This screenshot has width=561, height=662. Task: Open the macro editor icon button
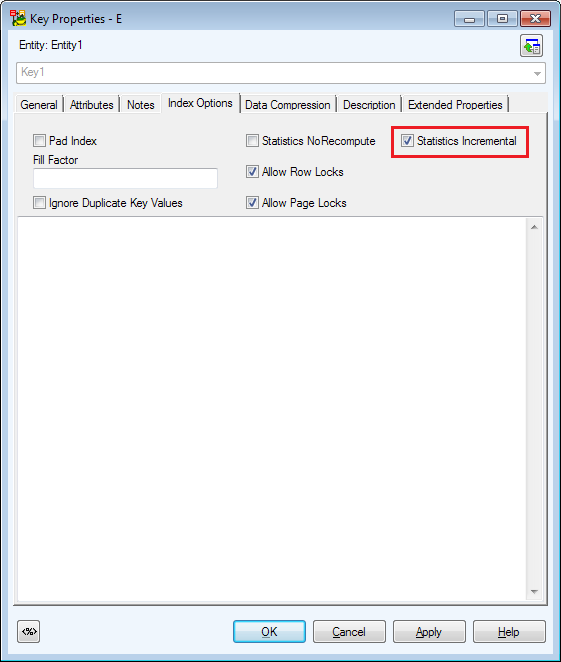coord(29,631)
